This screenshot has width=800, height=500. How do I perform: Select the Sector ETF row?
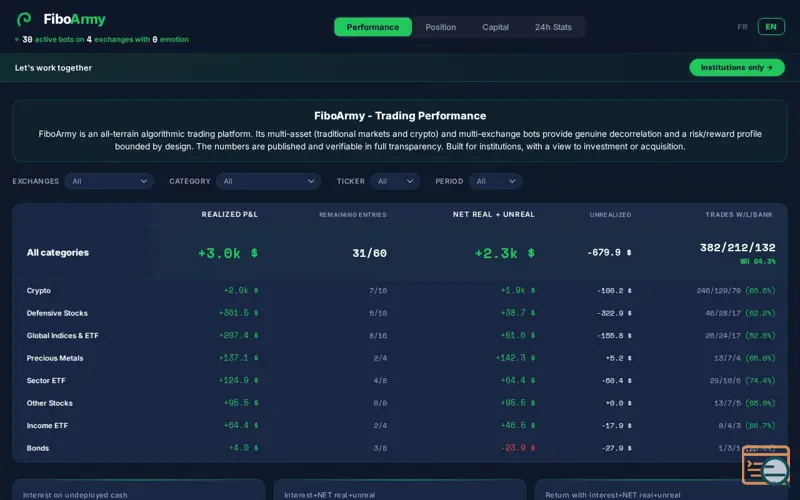(400, 380)
